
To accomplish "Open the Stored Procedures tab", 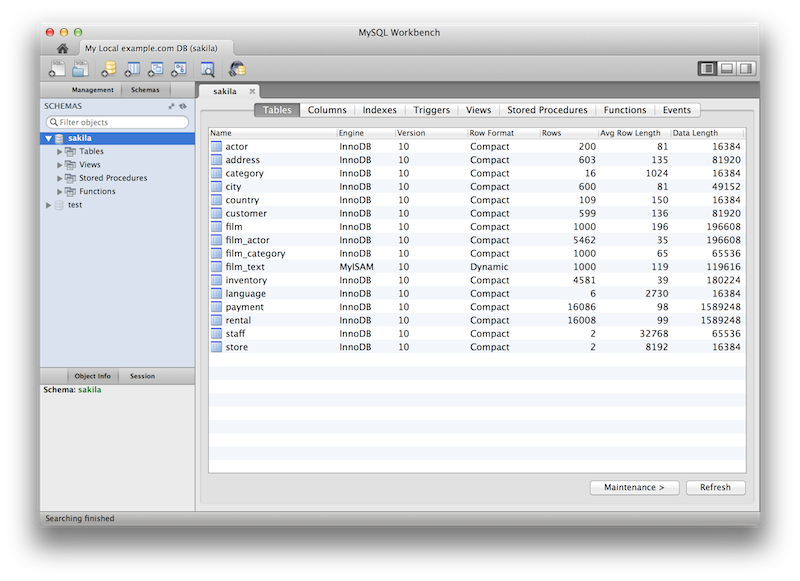I will coord(547,110).
